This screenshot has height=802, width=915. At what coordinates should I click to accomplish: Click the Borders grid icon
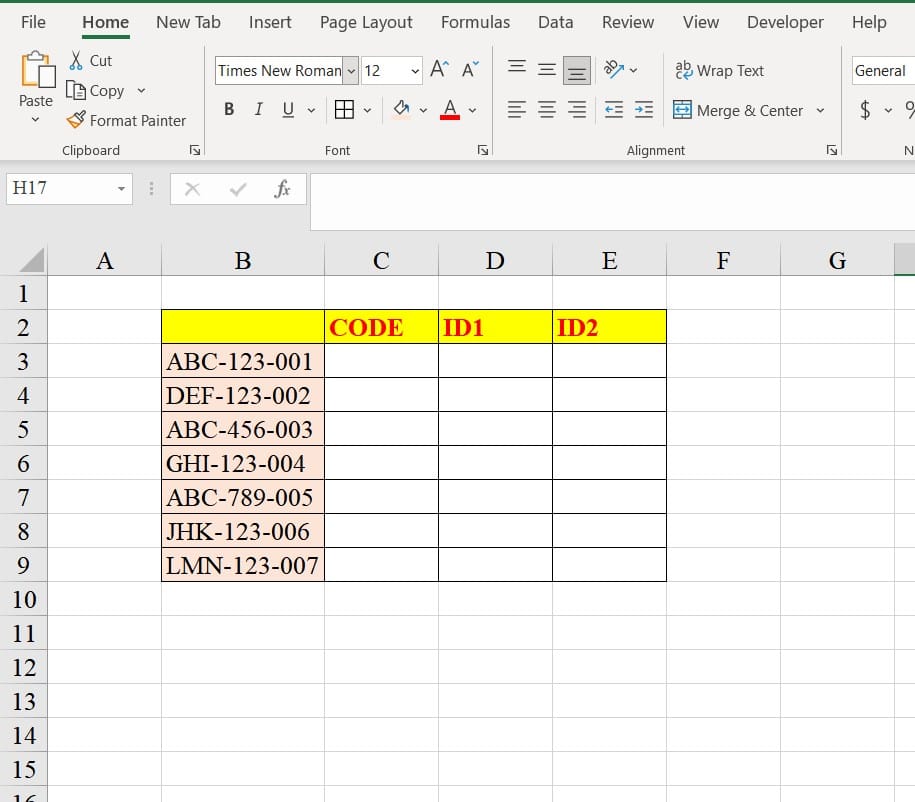tap(344, 110)
